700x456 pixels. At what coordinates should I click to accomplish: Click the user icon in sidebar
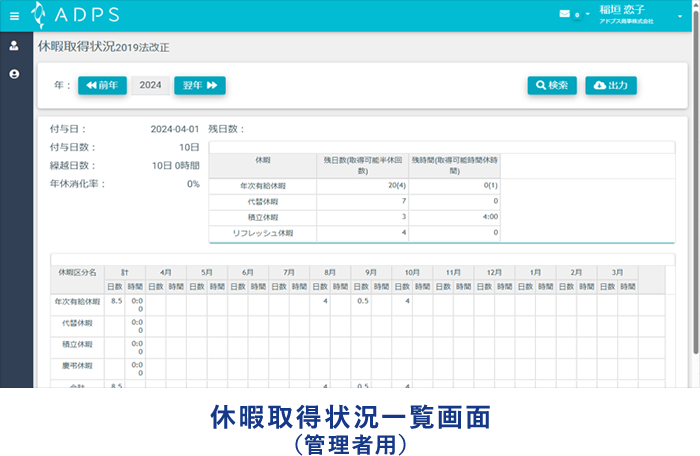coord(14,46)
